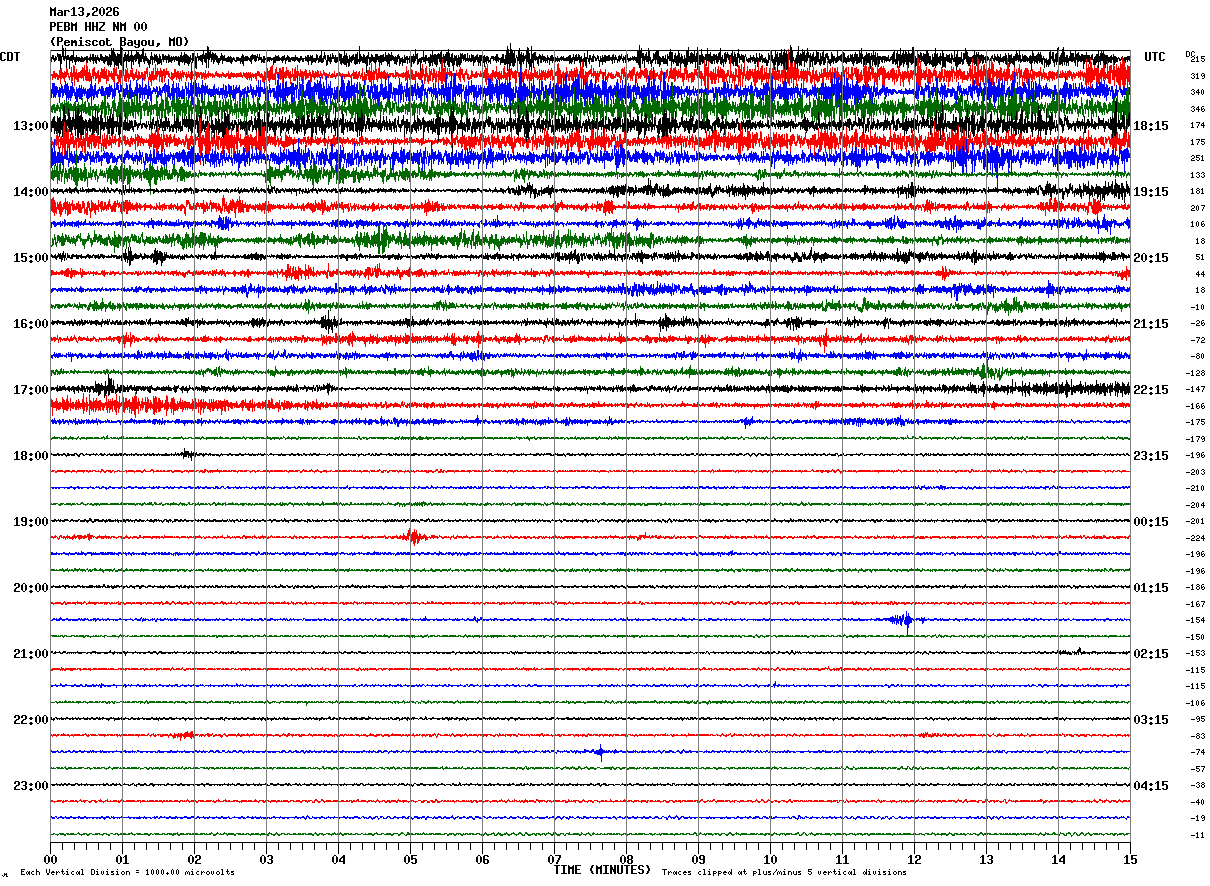
Task: Click minute tick label 02 on time axis
Action: 194,859
